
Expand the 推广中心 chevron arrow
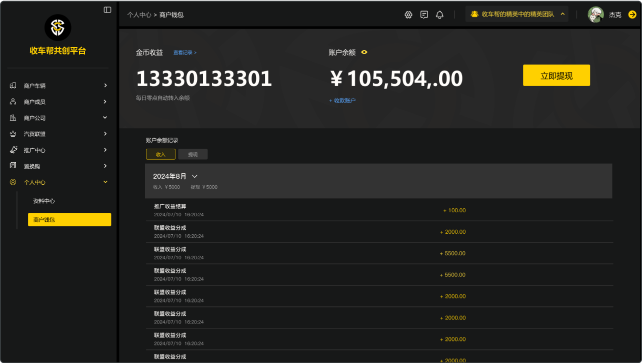[105, 150]
